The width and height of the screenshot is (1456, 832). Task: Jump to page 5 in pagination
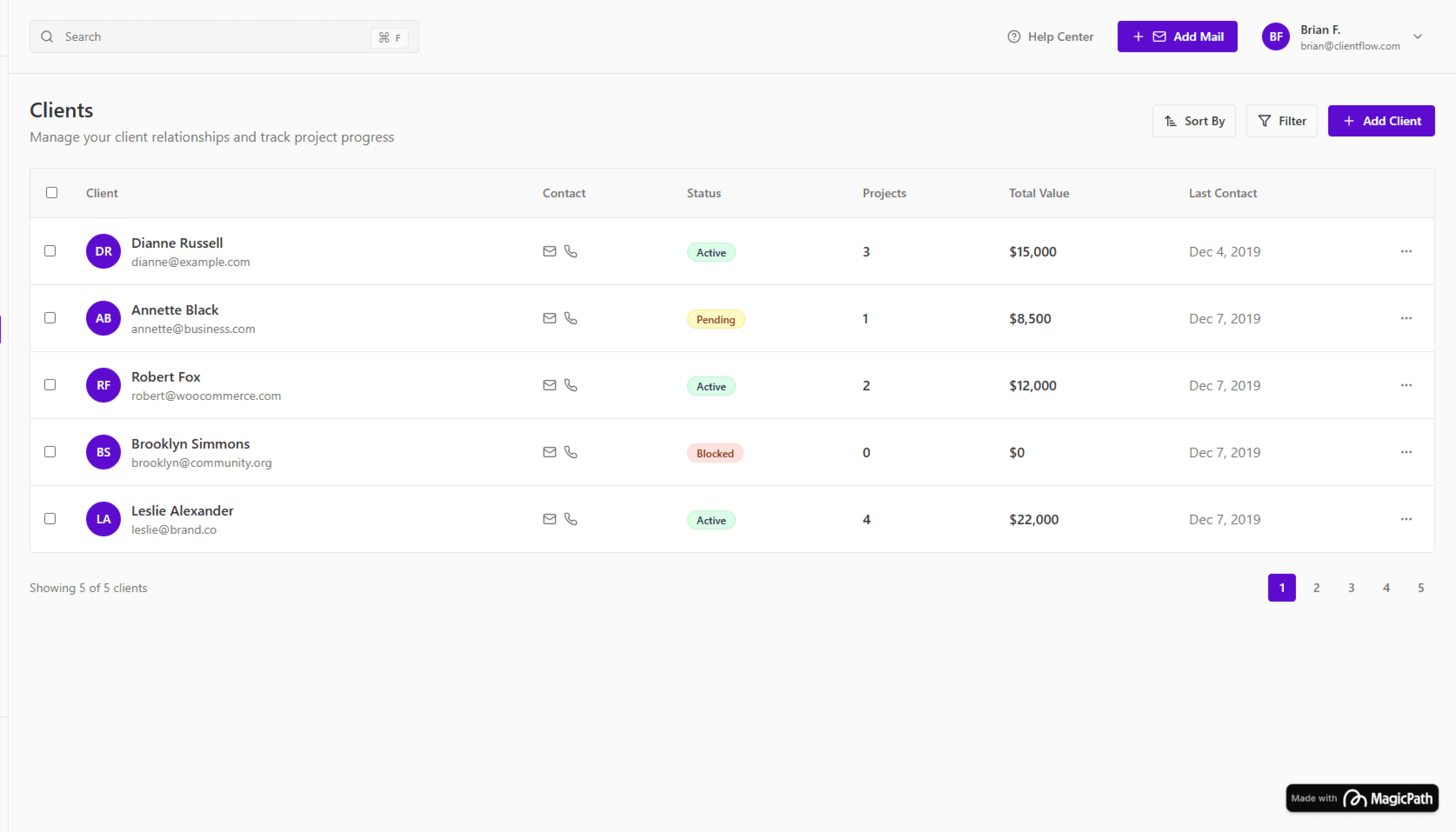tap(1421, 587)
